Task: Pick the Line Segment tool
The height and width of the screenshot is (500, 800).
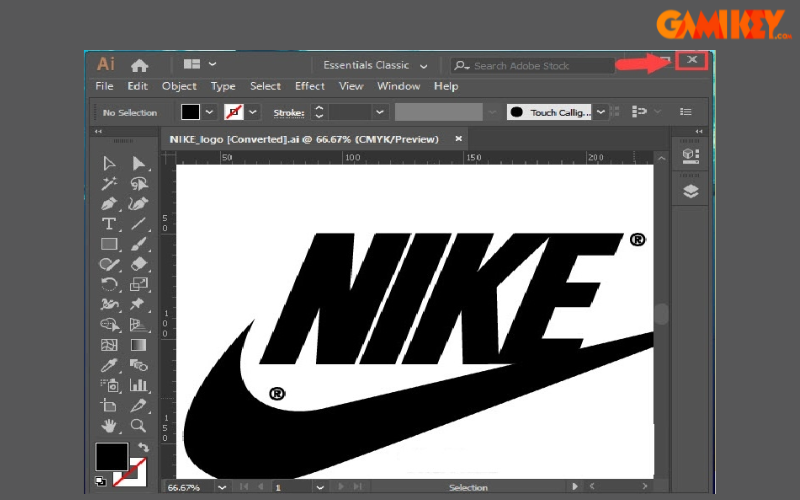Action: coord(138,224)
